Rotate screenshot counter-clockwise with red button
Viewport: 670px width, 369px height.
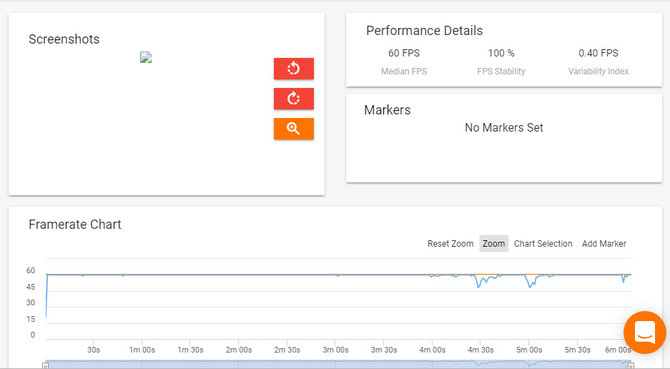coord(294,68)
